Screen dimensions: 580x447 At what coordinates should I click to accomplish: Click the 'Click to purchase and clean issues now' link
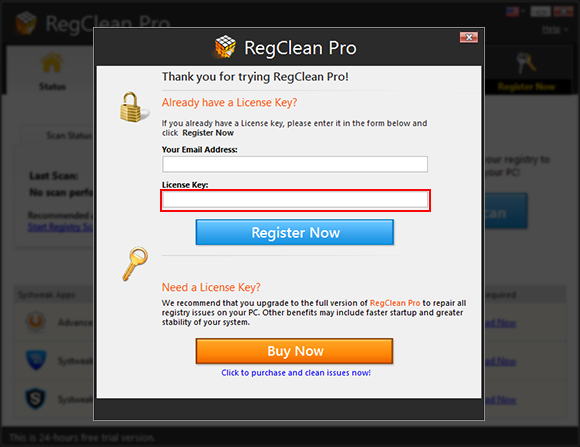(296, 373)
